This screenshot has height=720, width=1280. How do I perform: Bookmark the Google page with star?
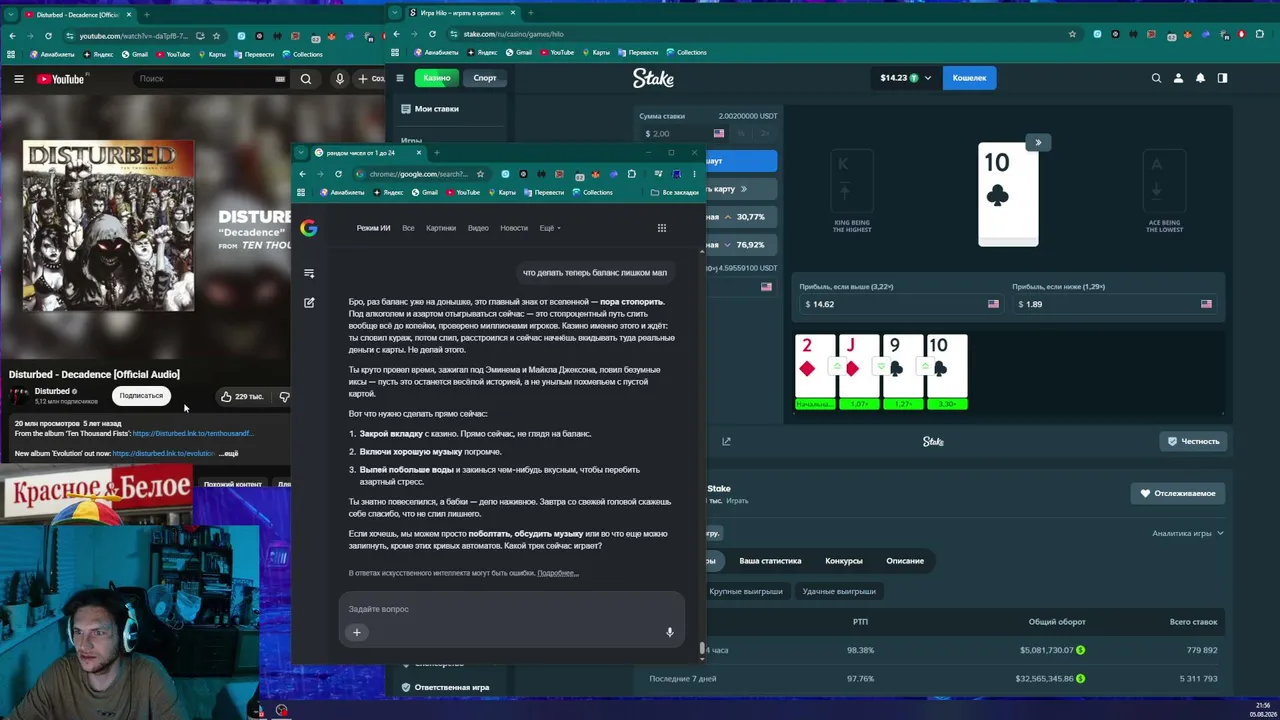[480, 174]
